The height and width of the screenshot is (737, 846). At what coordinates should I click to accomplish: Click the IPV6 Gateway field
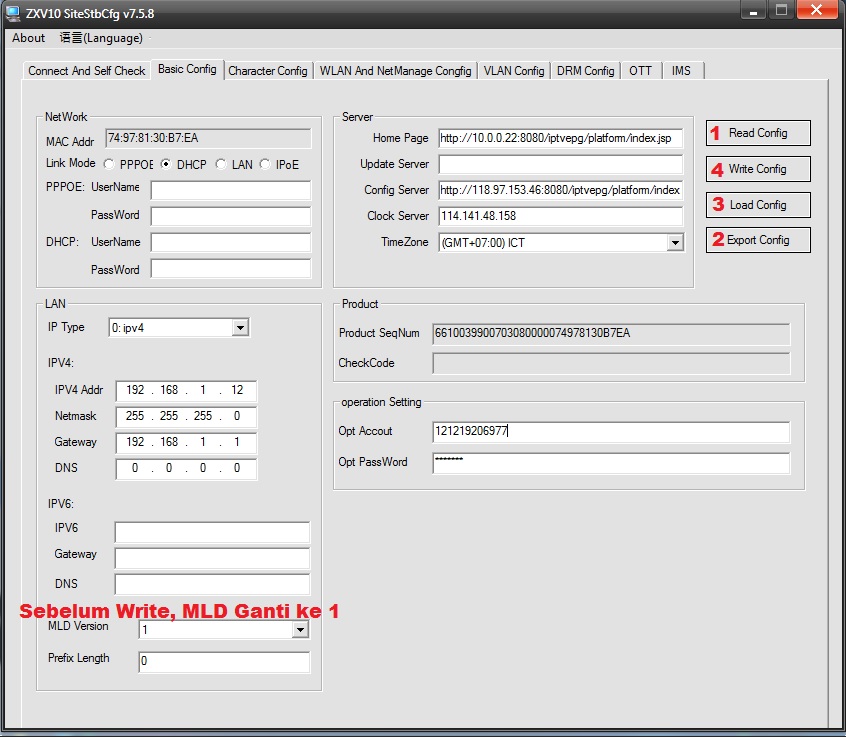212,558
